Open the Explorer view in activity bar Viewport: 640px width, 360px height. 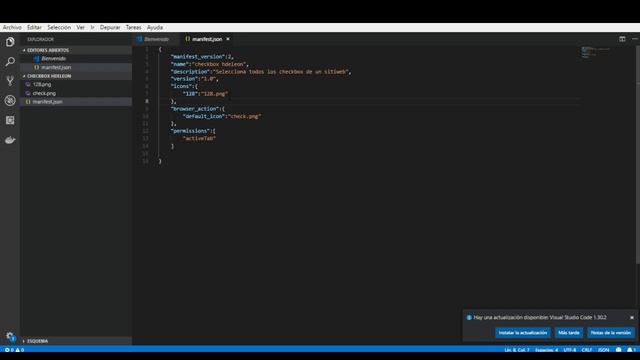tap(10, 42)
